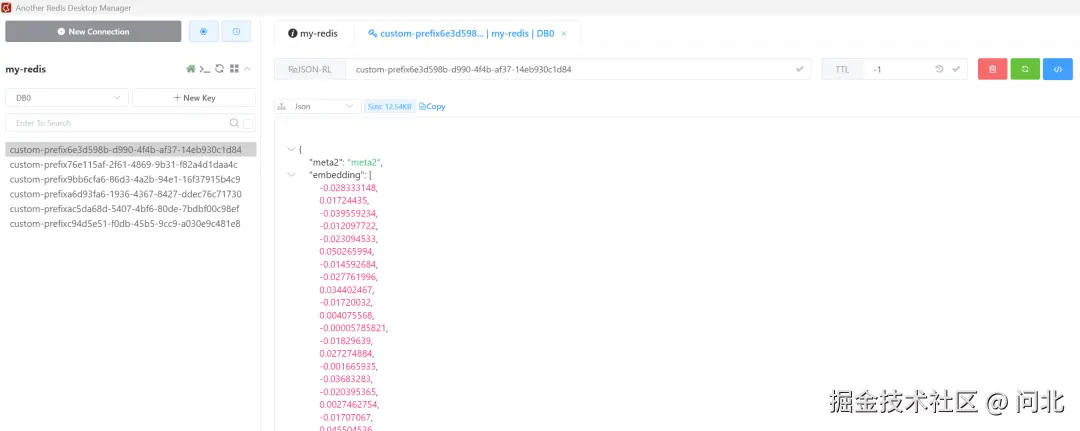
Task: Toggle the exact search checkbox
Action: coord(248,123)
